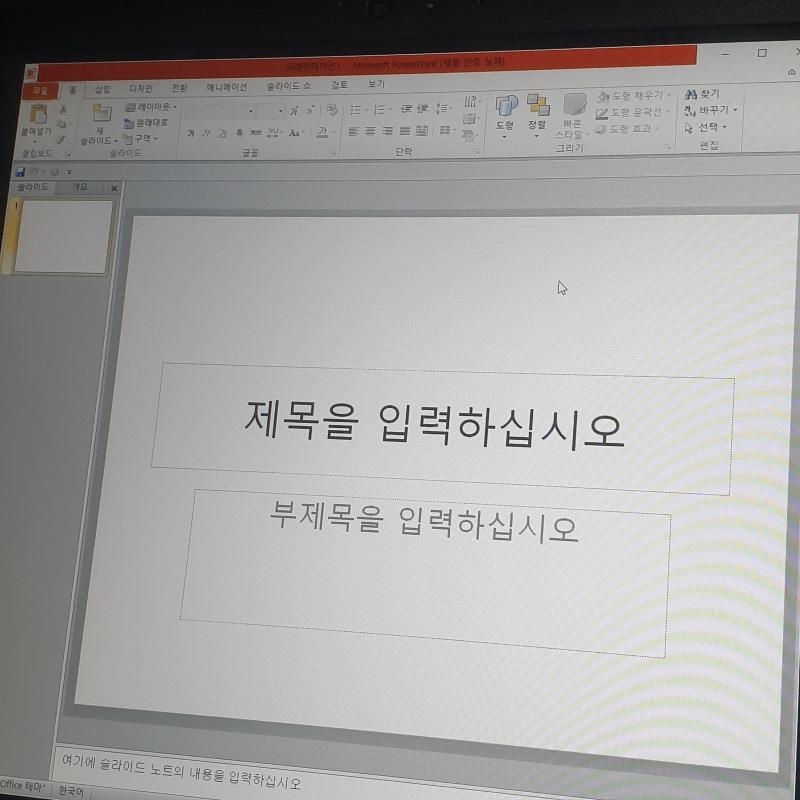Select slide 1 thumbnail

coord(63,237)
